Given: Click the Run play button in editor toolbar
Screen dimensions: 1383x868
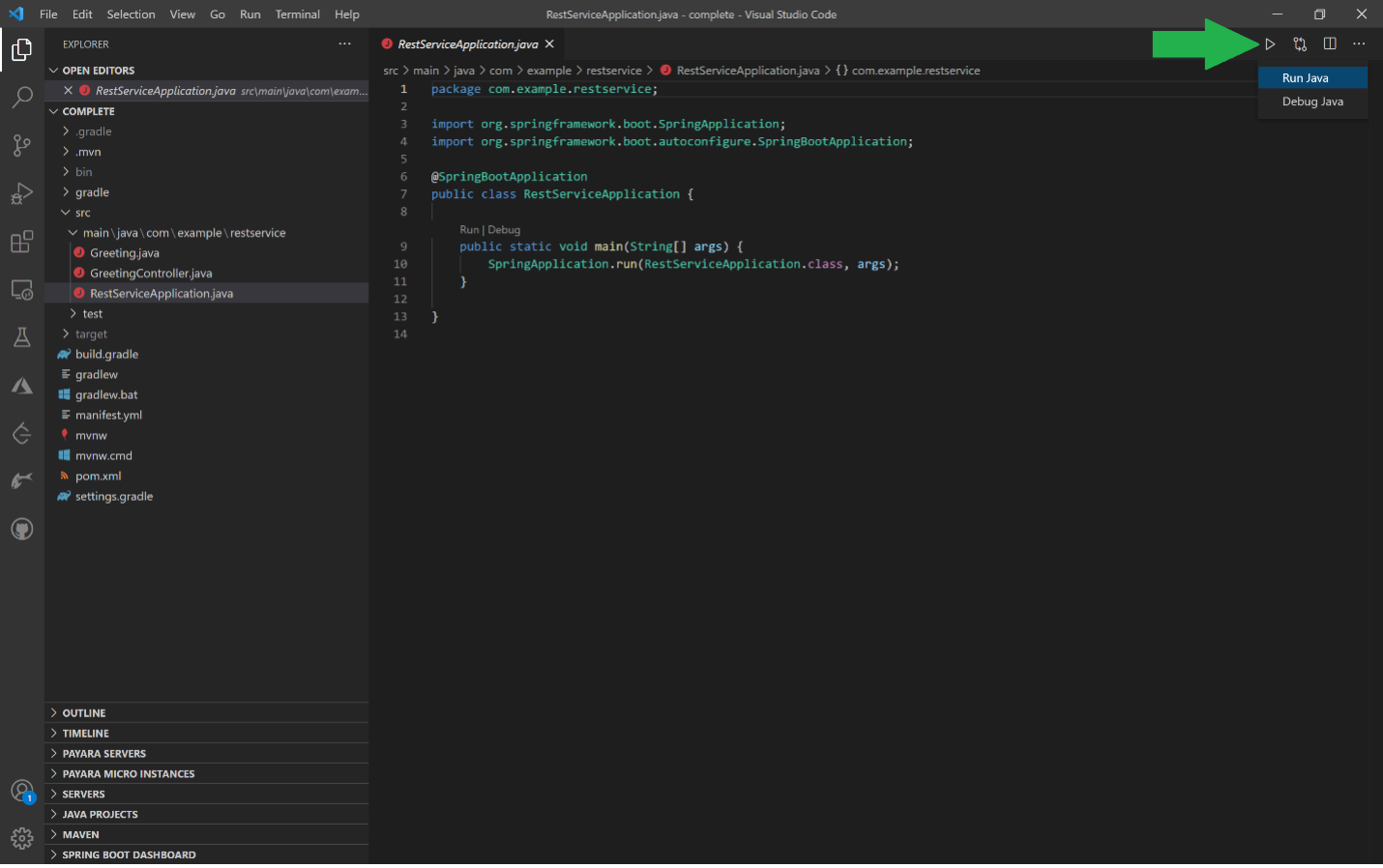Looking at the screenshot, I should pos(1270,44).
